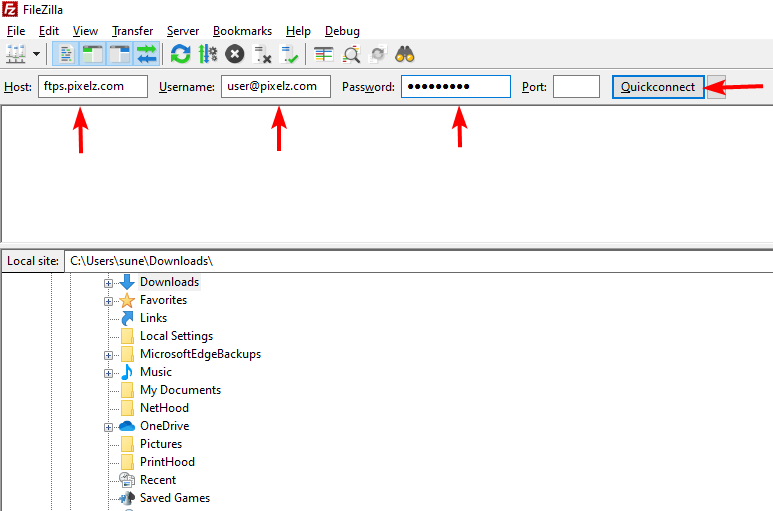Click the blue Downloads arrow icon
Image resolution: width=773 pixels, height=511 pixels.
point(127,282)
